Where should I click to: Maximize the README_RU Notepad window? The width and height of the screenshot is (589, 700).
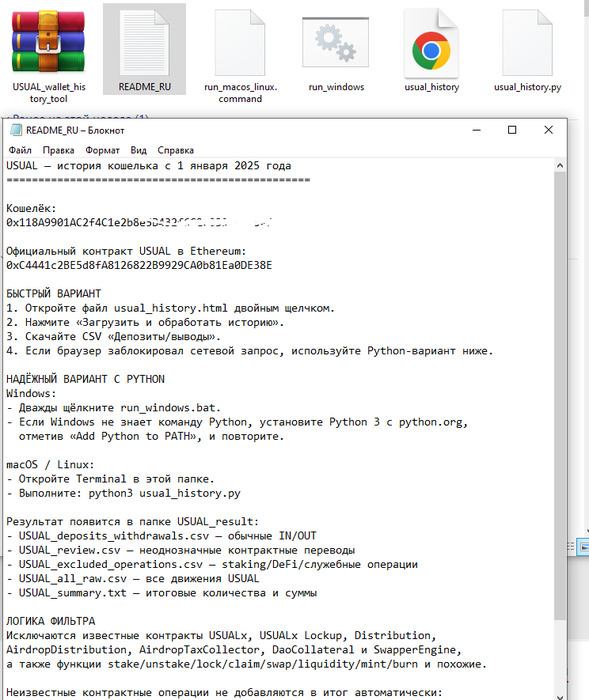pos(512,130)
